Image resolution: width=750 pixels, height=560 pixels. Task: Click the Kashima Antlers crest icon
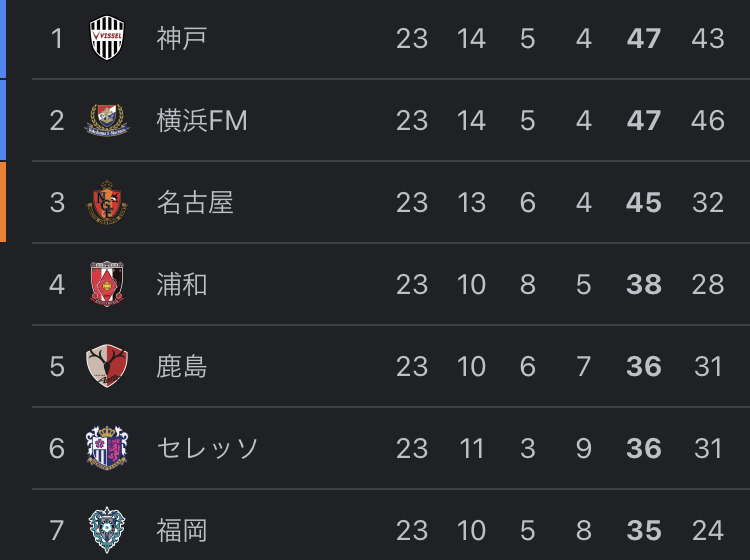point(107,366)
